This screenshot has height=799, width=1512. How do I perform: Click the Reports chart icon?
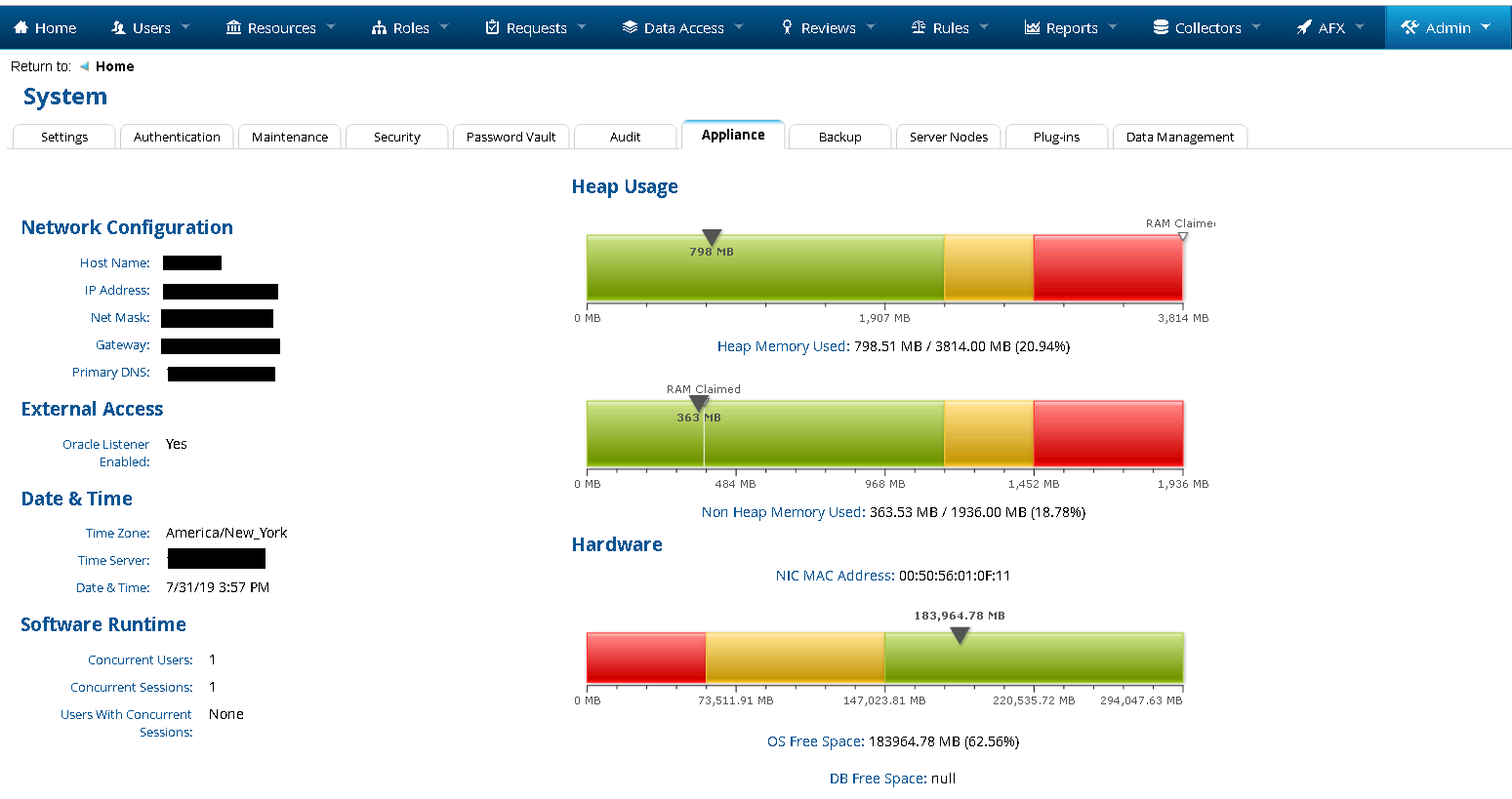(x=1032, y=27)
